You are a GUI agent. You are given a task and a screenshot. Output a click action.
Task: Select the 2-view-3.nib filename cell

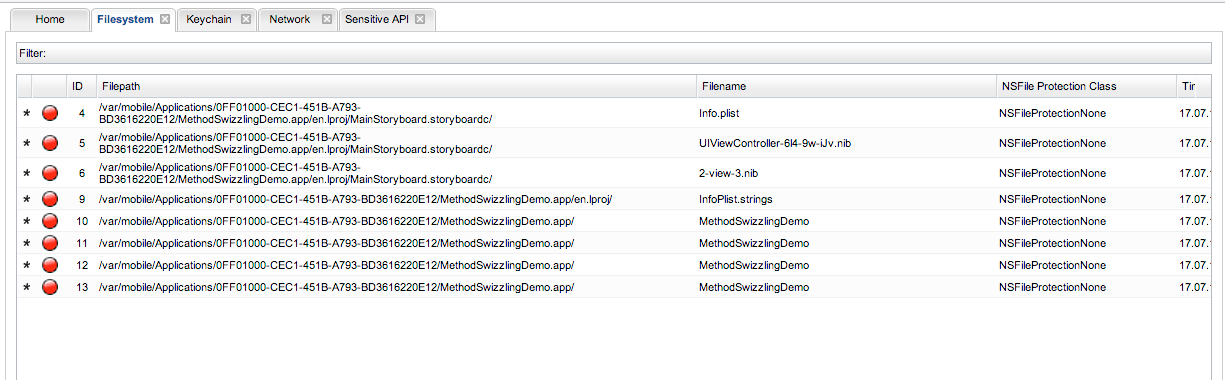(x=730, y=173)
